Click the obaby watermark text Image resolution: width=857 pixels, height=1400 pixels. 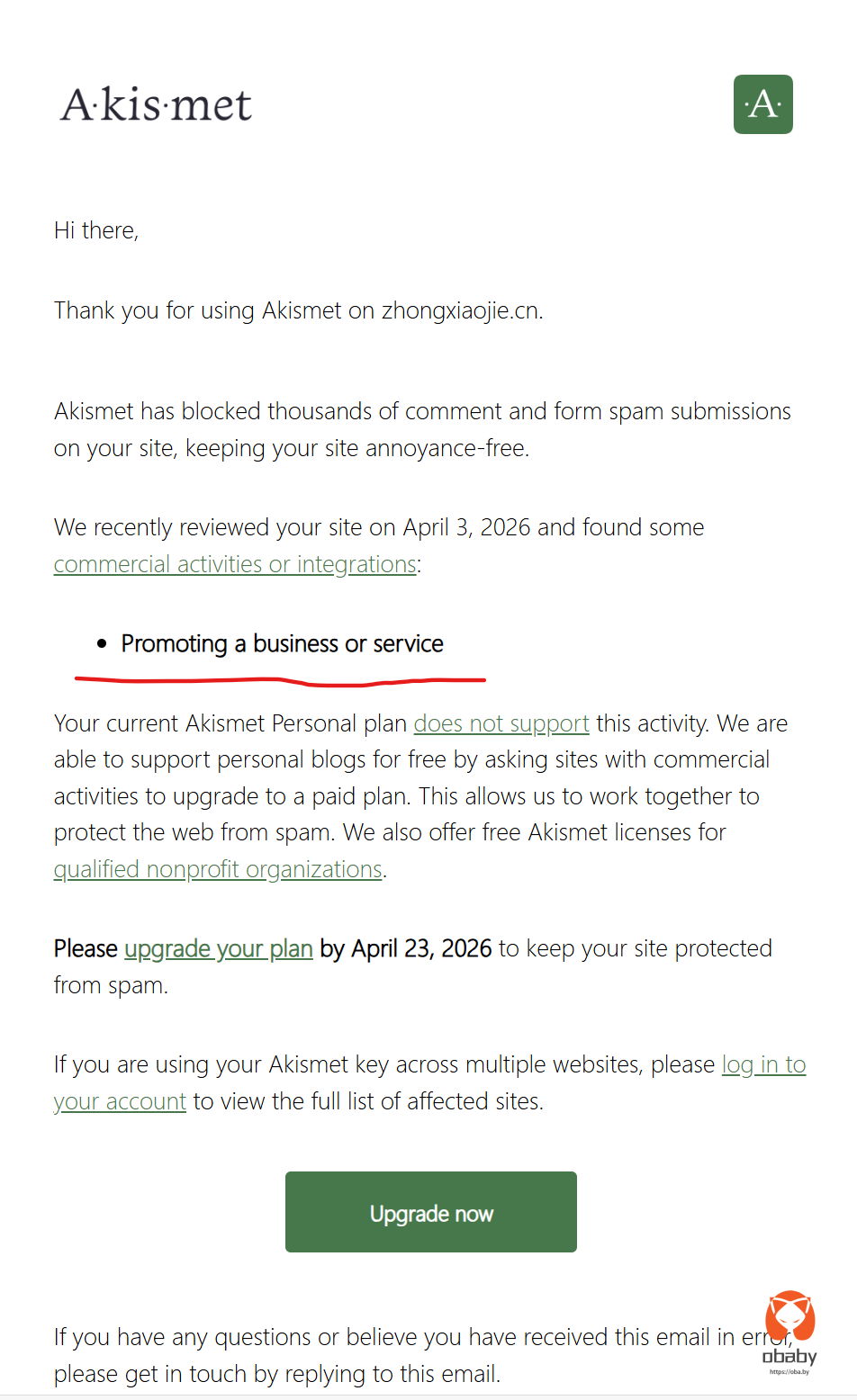789,1357
